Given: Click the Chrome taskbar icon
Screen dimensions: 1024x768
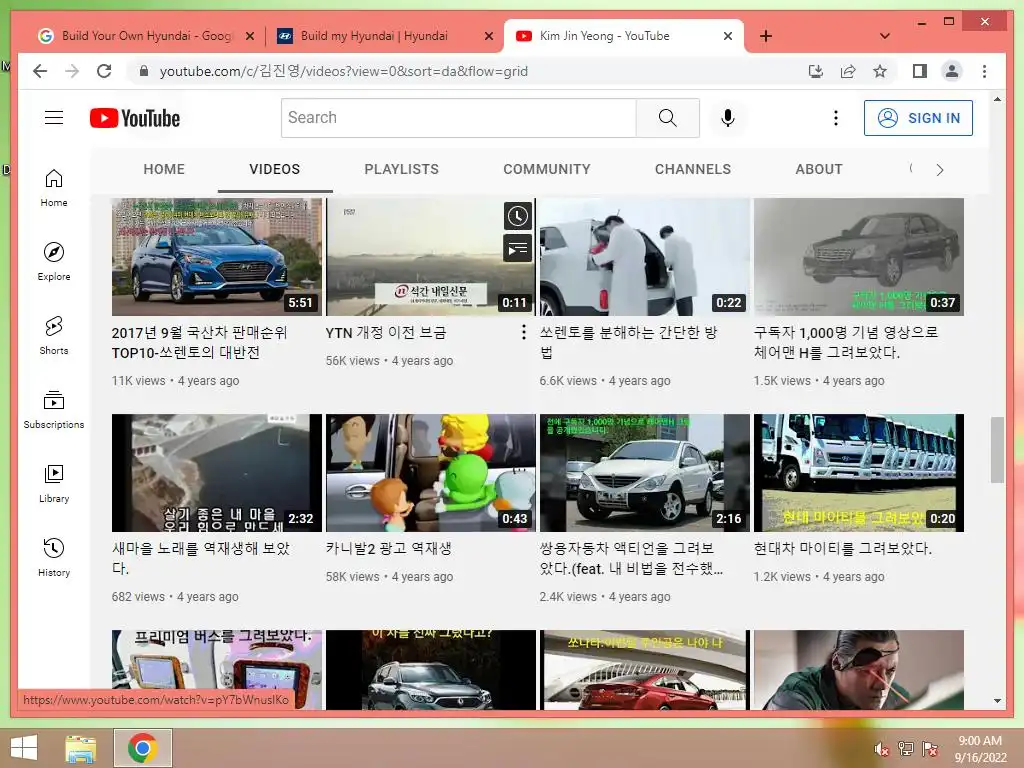Looking at the screenshot, I should point(142,748).
